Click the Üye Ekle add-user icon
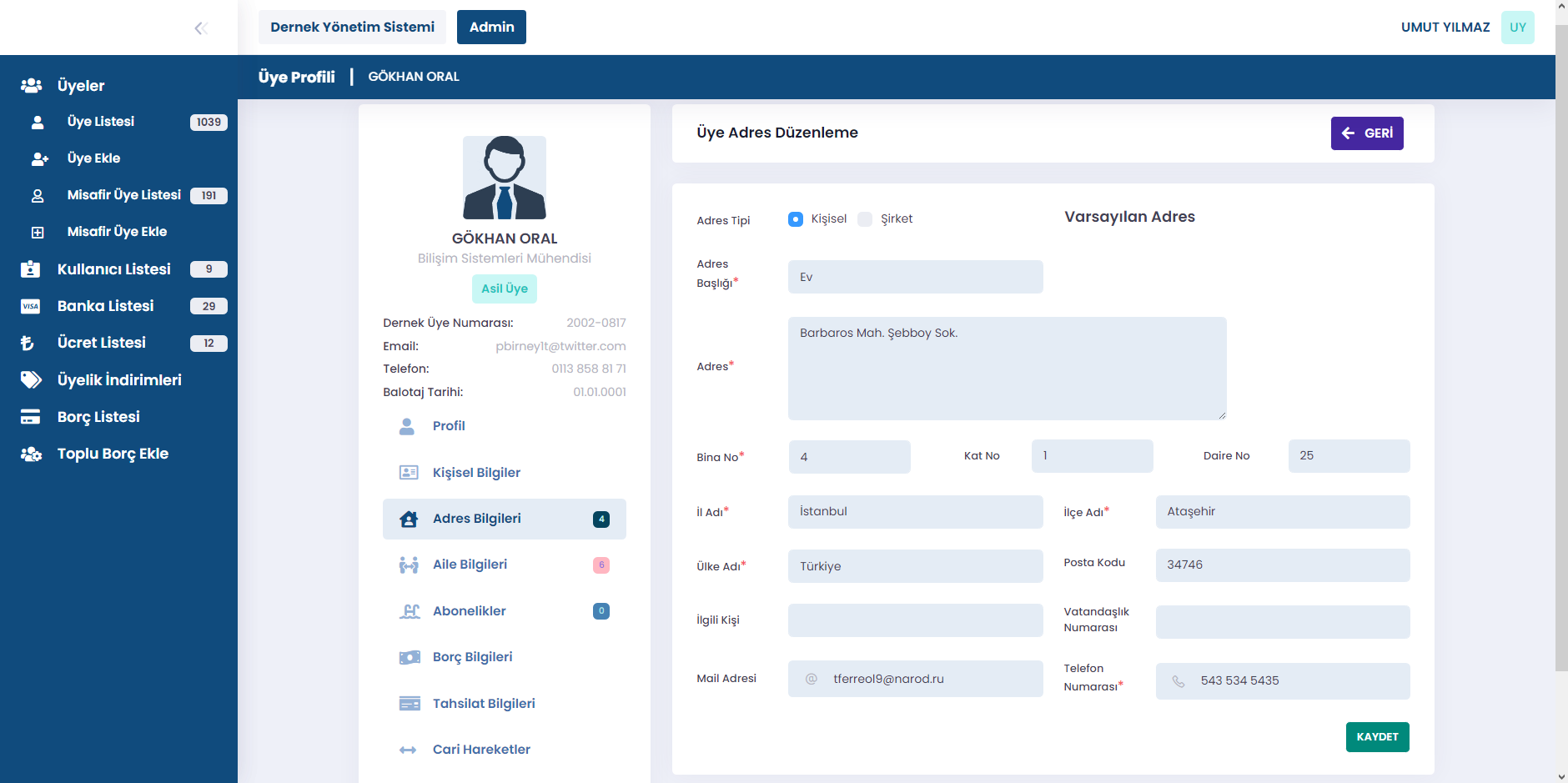The image size is (1568, 783). 38,158
